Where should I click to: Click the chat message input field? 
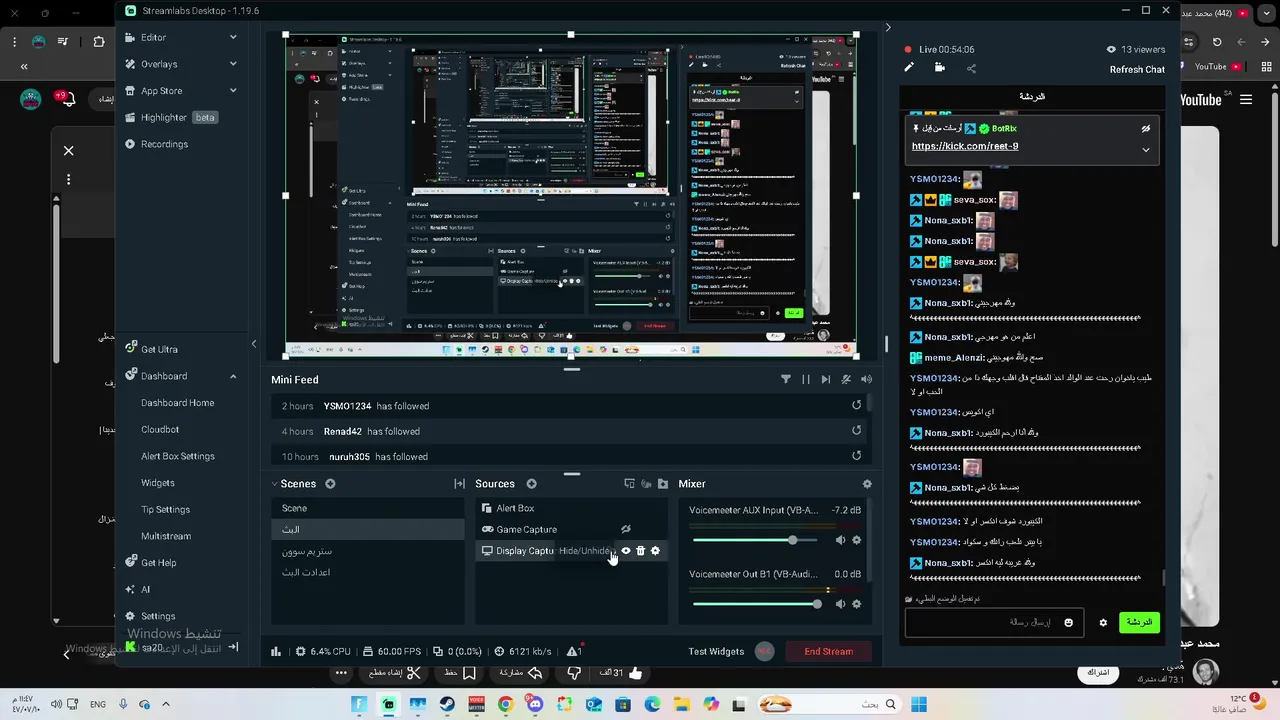click(x=992, y=622)
